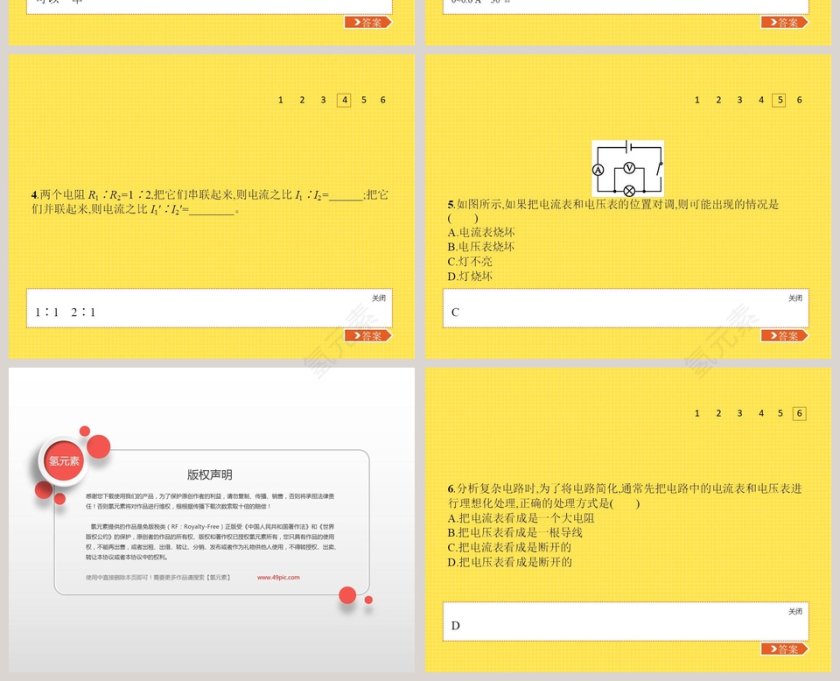Click the lamp symbol in the circuit diagram
Viewport: 840px width, 681px height.
pos(629,190)
